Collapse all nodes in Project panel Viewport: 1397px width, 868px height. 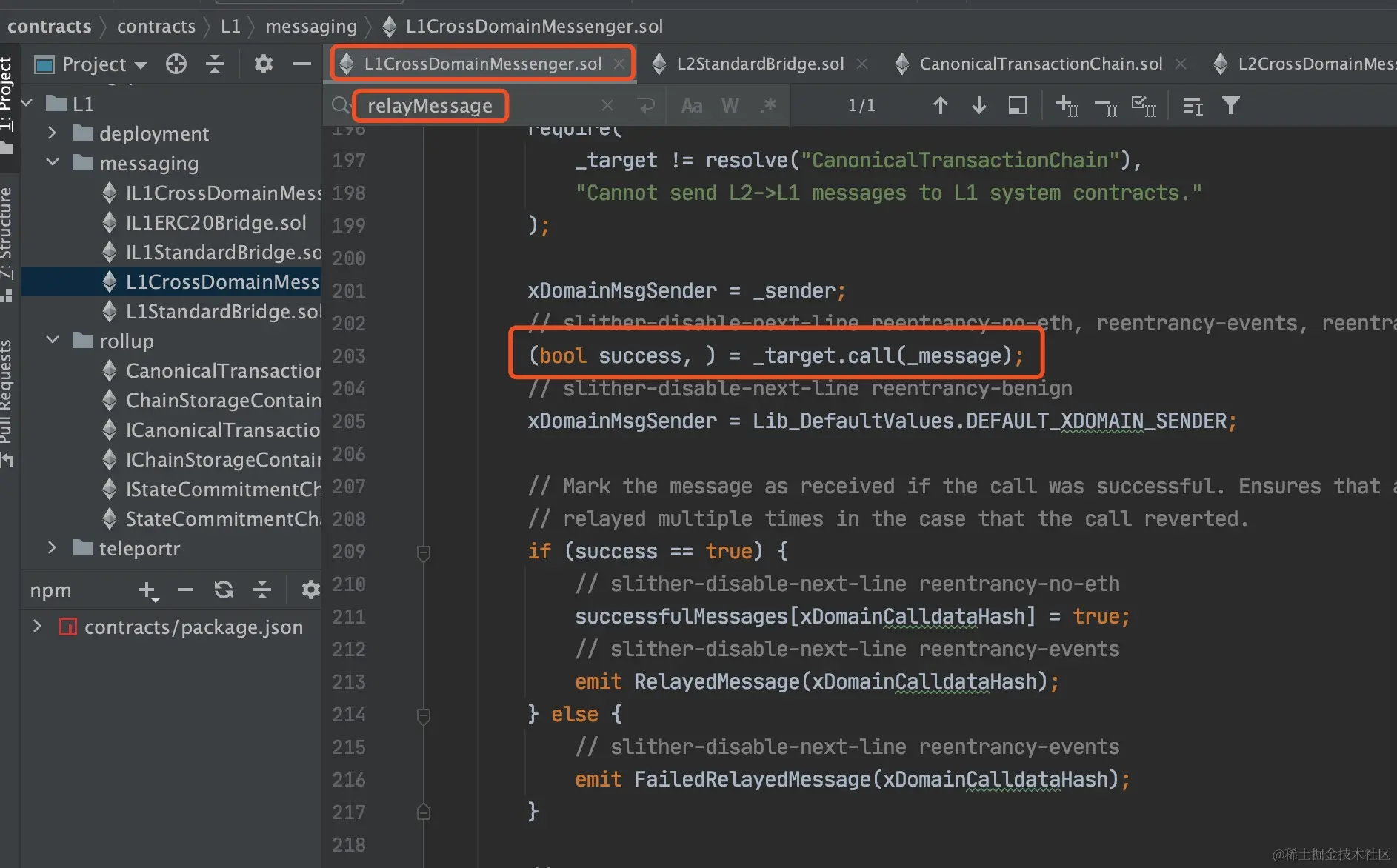tap(215, 64)
